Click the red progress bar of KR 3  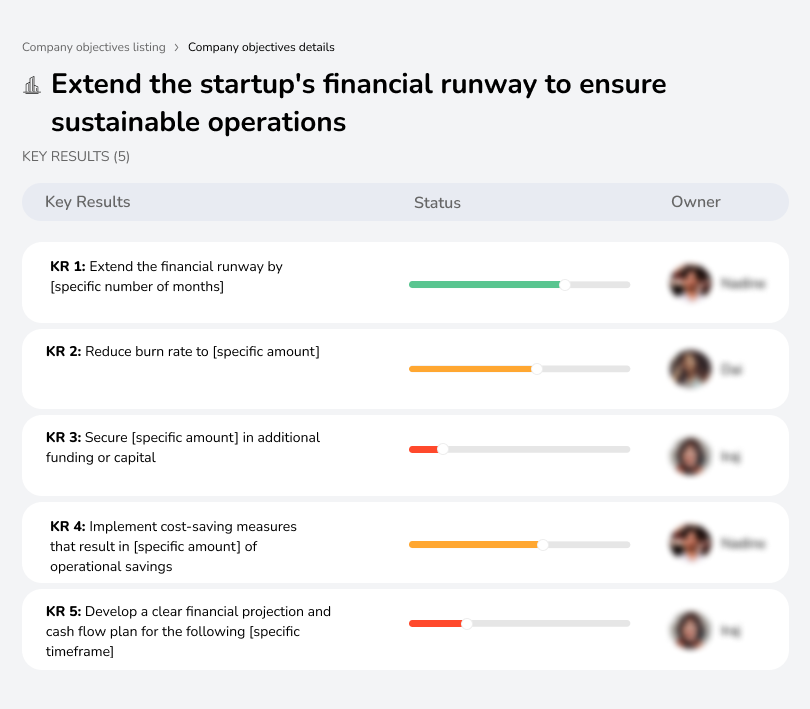tap(423, 449)
